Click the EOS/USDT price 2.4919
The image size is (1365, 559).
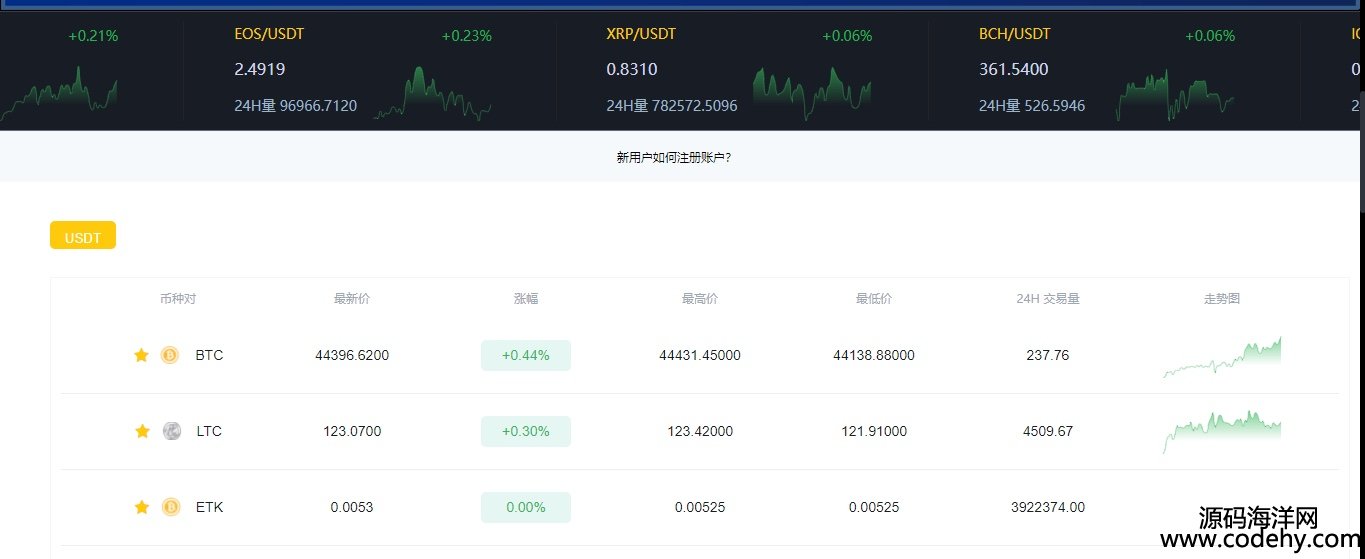coord(260,70)
